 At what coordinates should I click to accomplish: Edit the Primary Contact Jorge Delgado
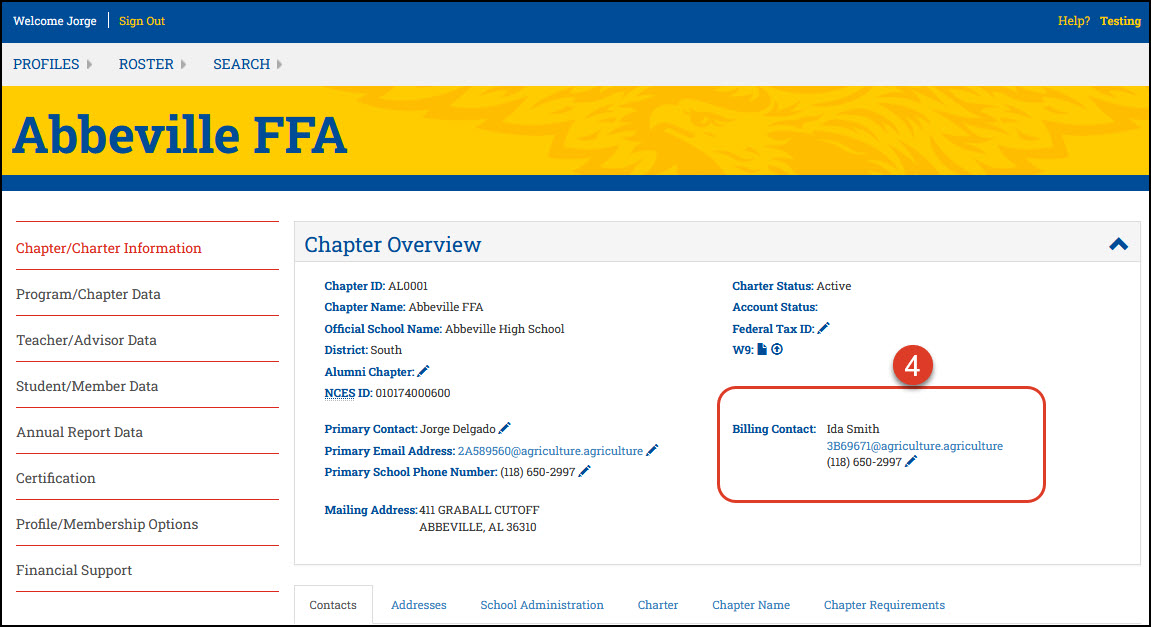pos(505,428)
